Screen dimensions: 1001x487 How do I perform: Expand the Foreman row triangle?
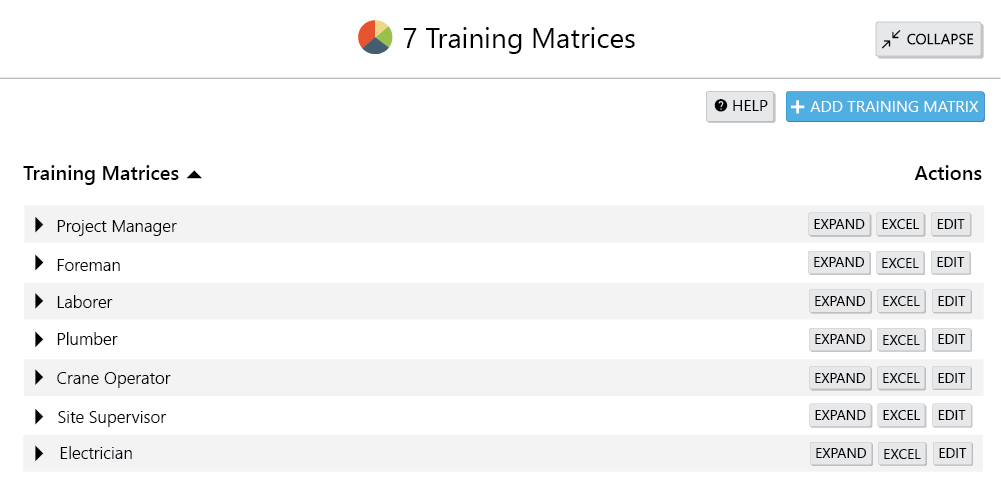coord(39,263)
